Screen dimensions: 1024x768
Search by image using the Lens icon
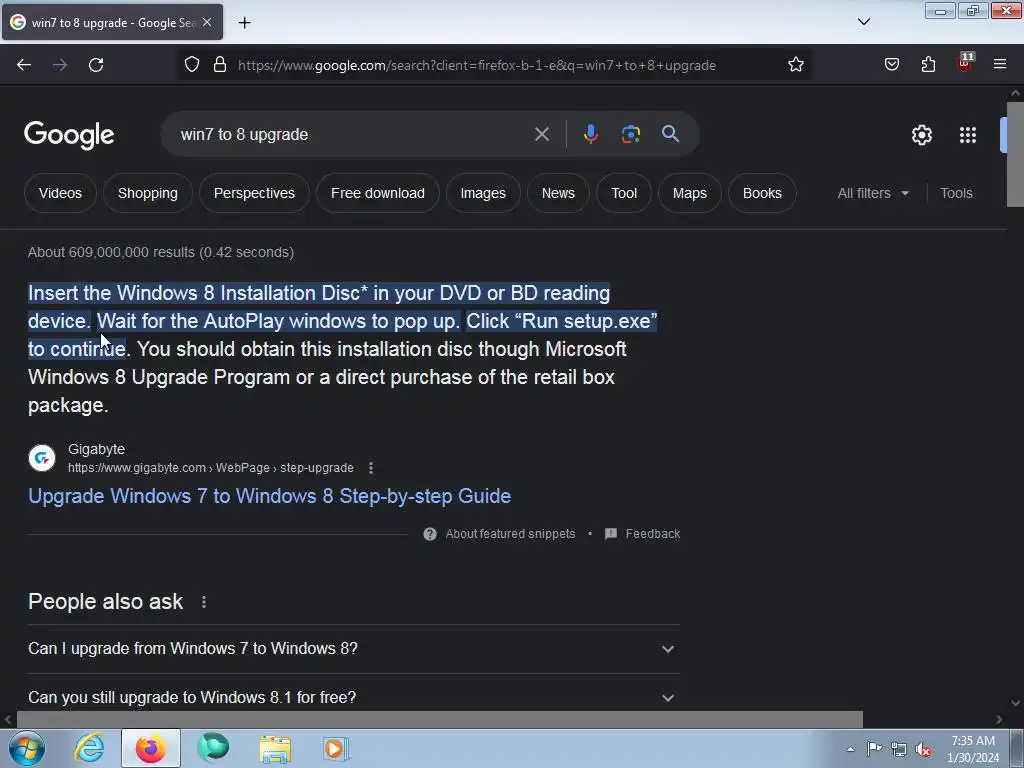[630, 134]
